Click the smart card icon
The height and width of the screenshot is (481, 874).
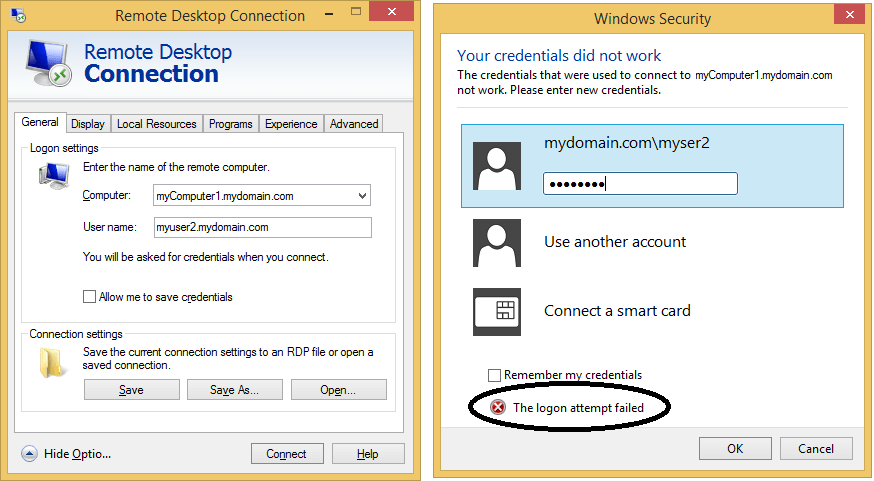[x=497, y=312]
